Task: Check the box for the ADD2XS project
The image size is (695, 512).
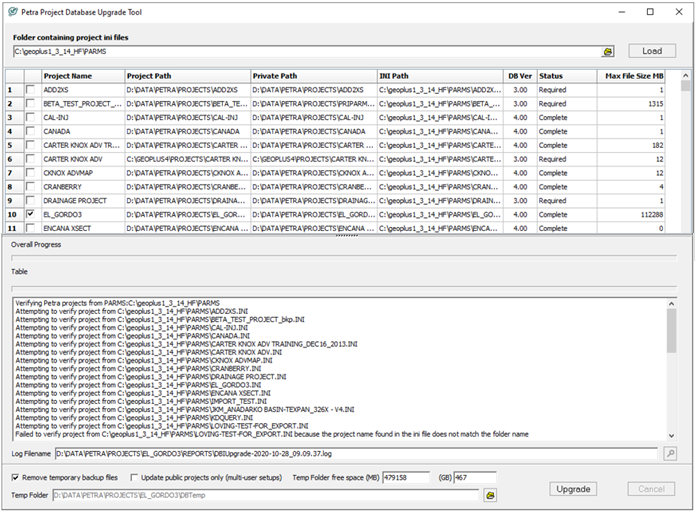Action: tap(29, 90)
